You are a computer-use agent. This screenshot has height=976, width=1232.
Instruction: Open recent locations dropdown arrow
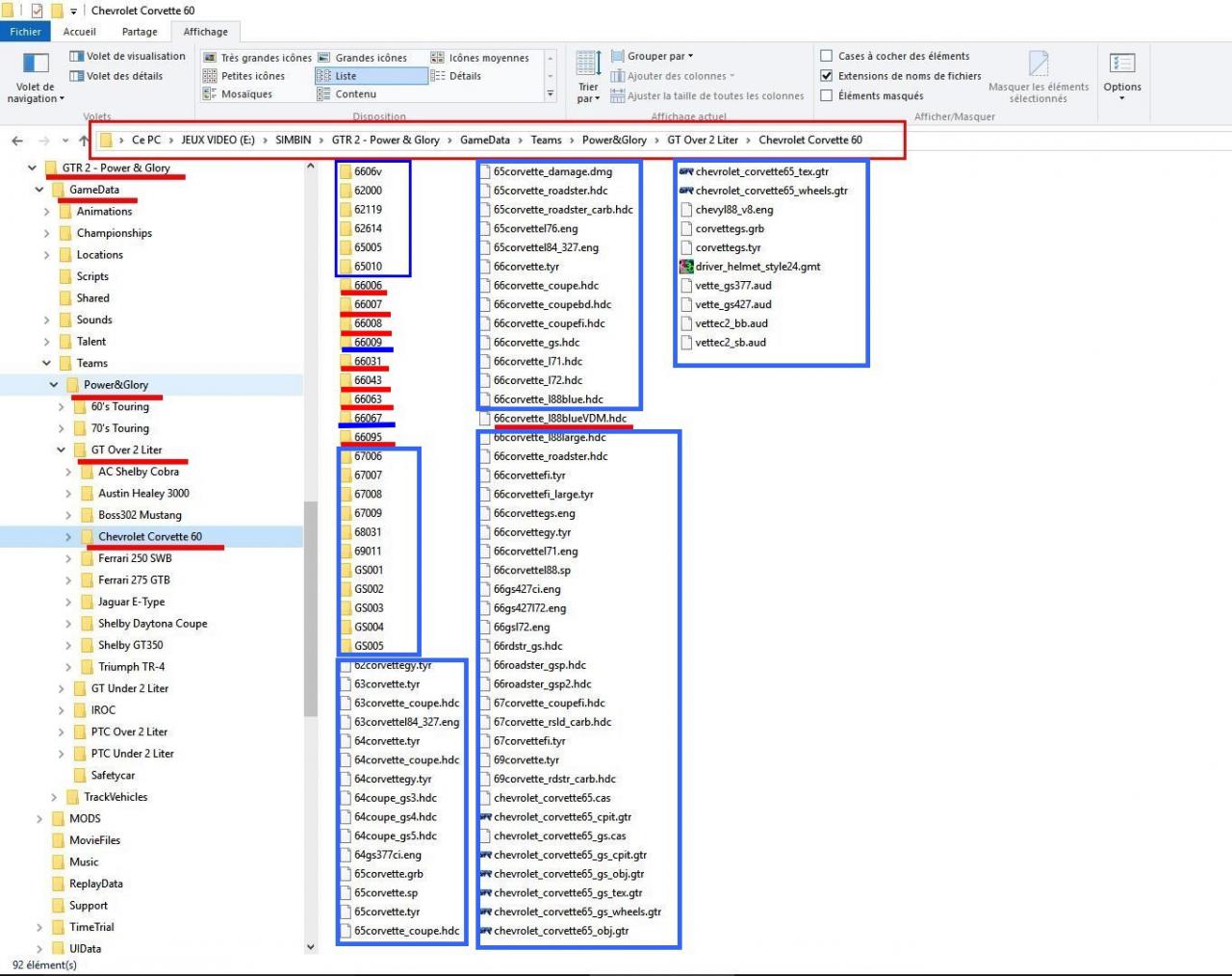tap(64, 141)
